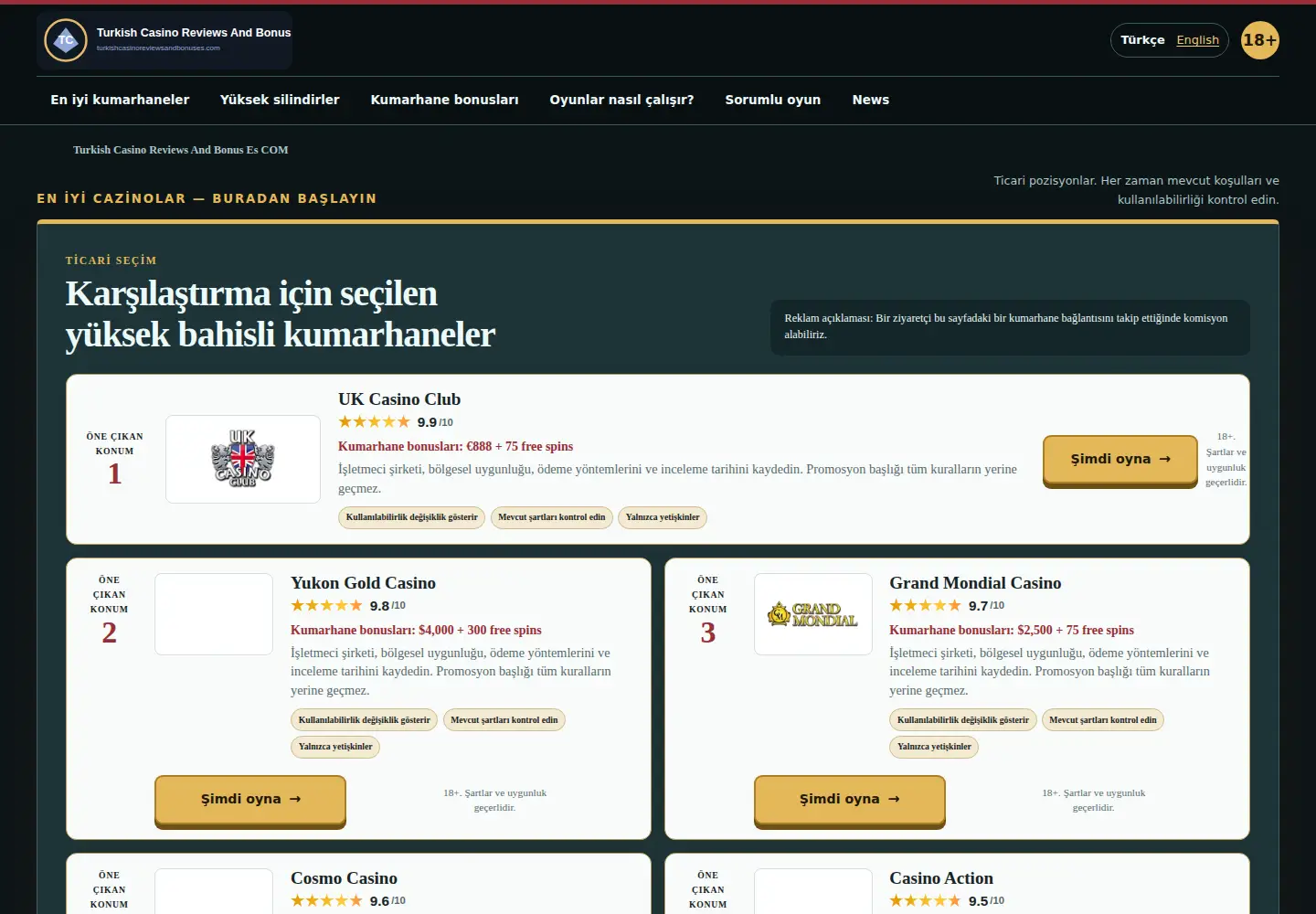The height and width of the screenshot is (914, 1316).
Task: Open the UK Casino Club logo
Action: [243, 459]
